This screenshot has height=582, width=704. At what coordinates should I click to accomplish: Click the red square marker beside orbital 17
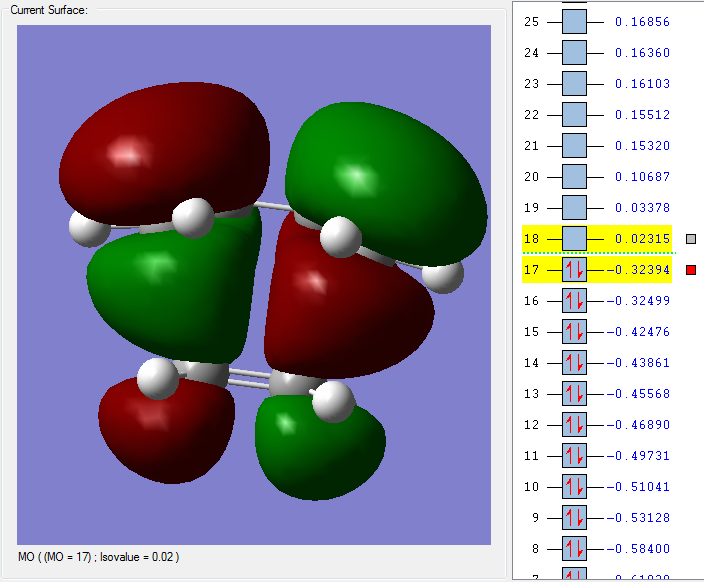690,270
